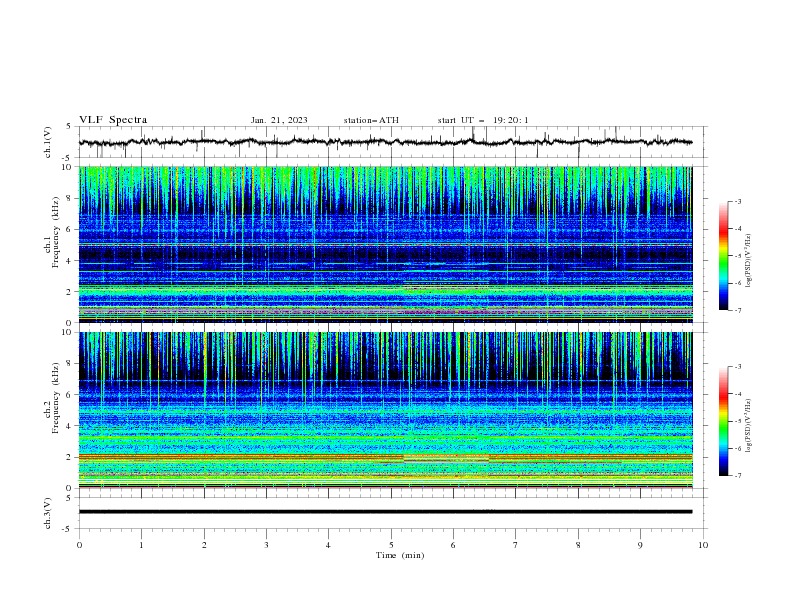Click the time axis tick label '4'
The image size is (792, 612).
(x=328, y=545)
